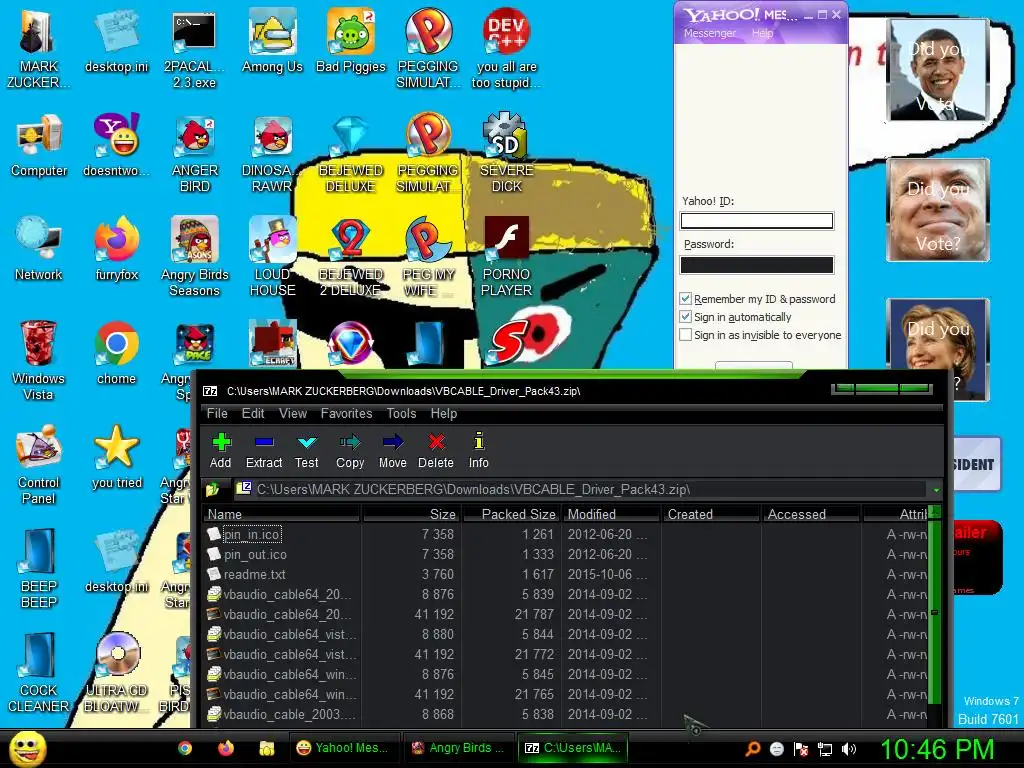
Task: Click the Password input field
Action: point(757,264)
